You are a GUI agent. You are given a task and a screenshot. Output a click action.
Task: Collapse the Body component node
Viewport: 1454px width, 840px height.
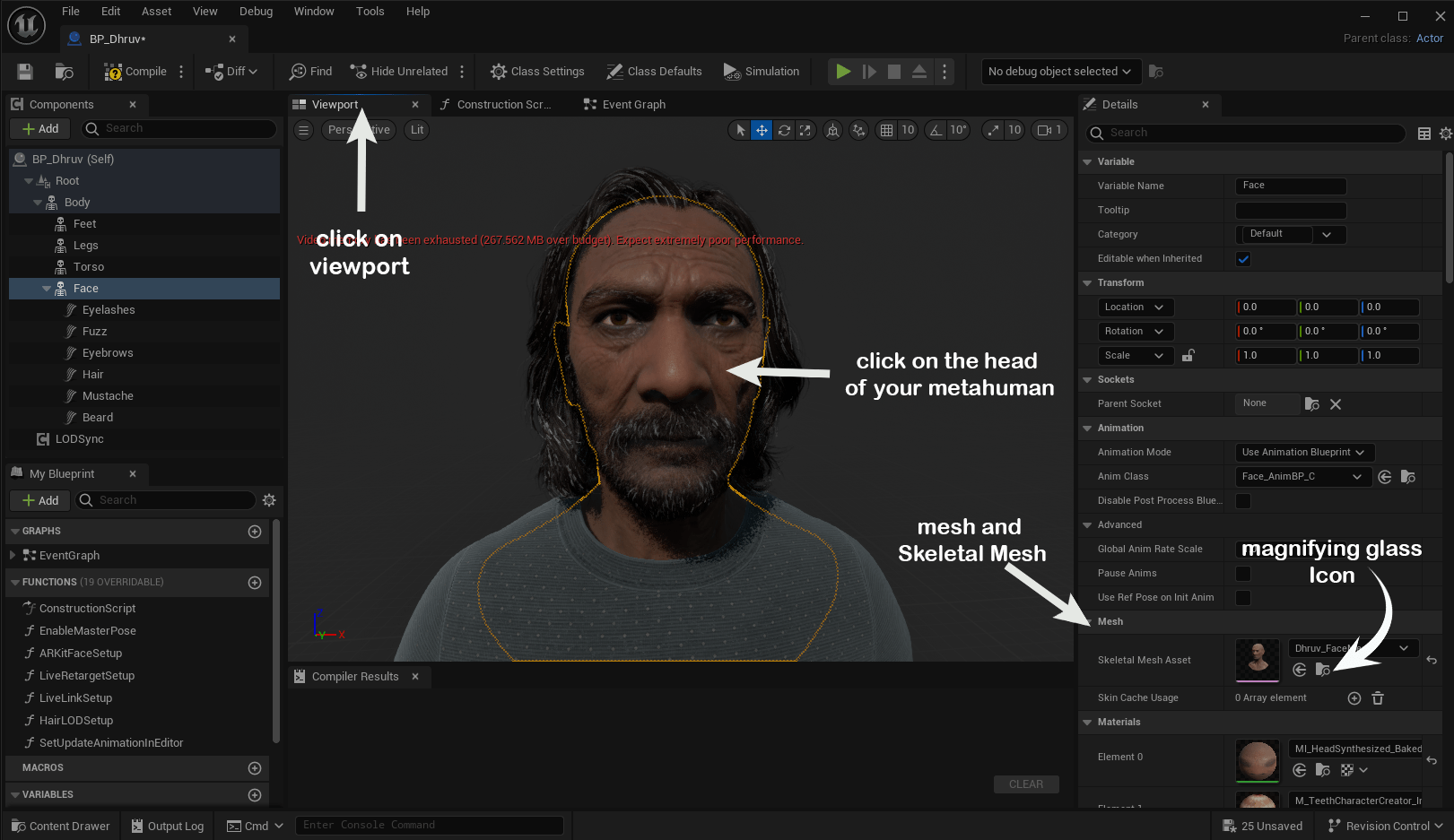38,203
